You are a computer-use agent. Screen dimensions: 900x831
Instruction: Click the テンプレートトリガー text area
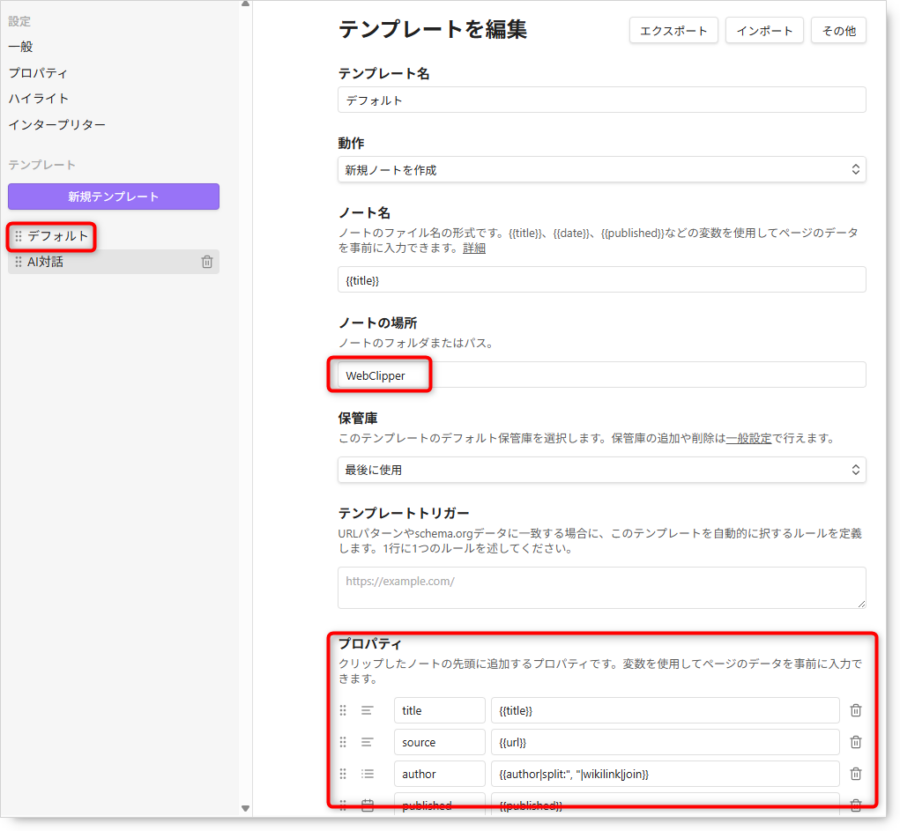[601, 587]
